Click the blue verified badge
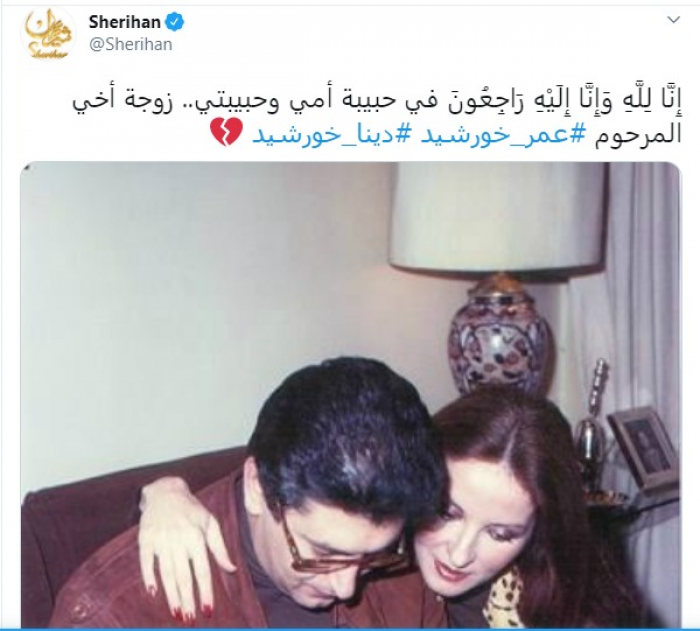The width and height of the screenshot is (700, 631). (x=175, y=21)
